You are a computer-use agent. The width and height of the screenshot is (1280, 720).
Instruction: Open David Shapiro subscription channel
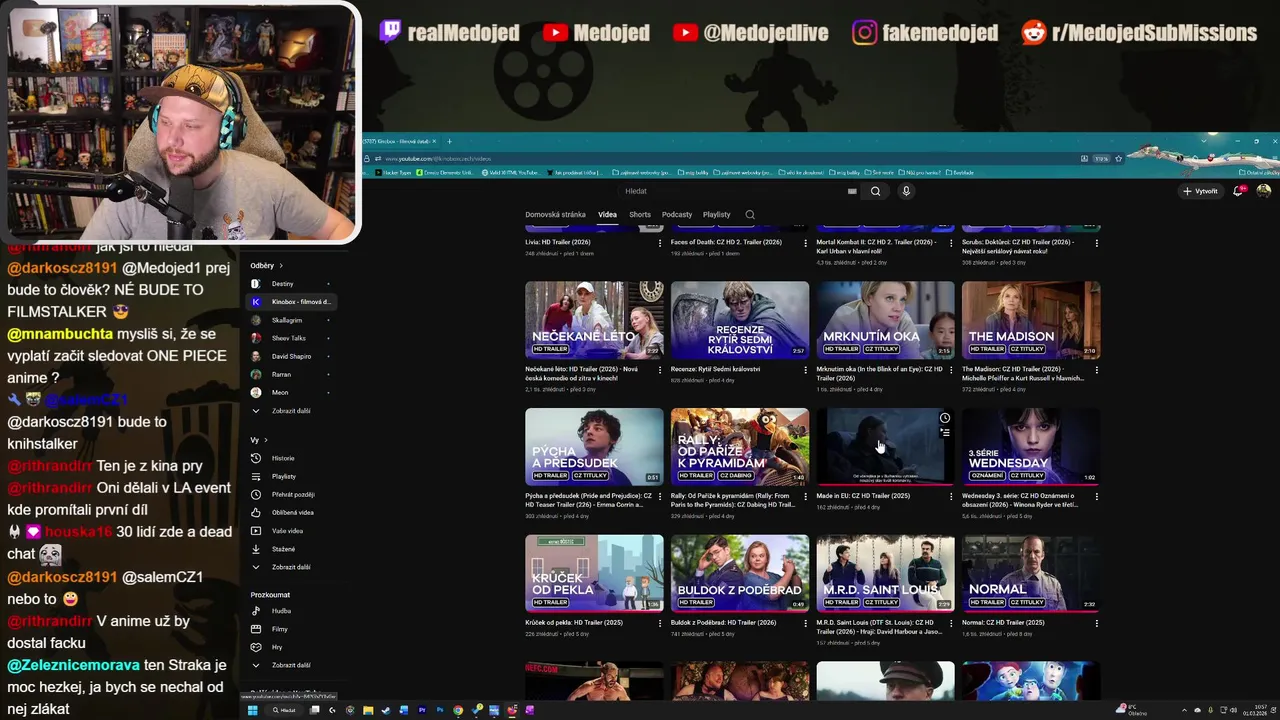coord(291,356)
